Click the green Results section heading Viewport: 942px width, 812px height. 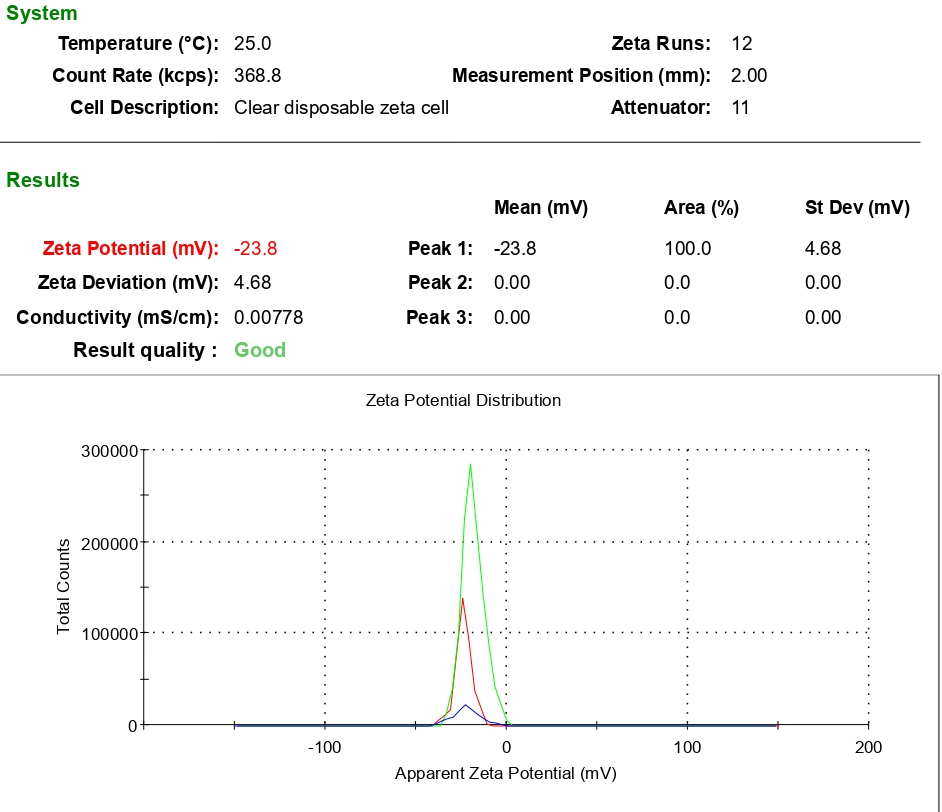43,181
